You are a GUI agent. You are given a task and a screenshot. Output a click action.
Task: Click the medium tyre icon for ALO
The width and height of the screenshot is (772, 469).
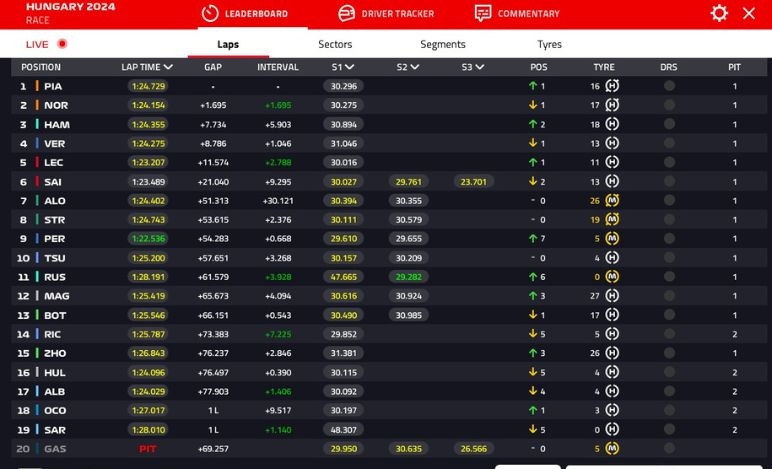click(612, 201)
